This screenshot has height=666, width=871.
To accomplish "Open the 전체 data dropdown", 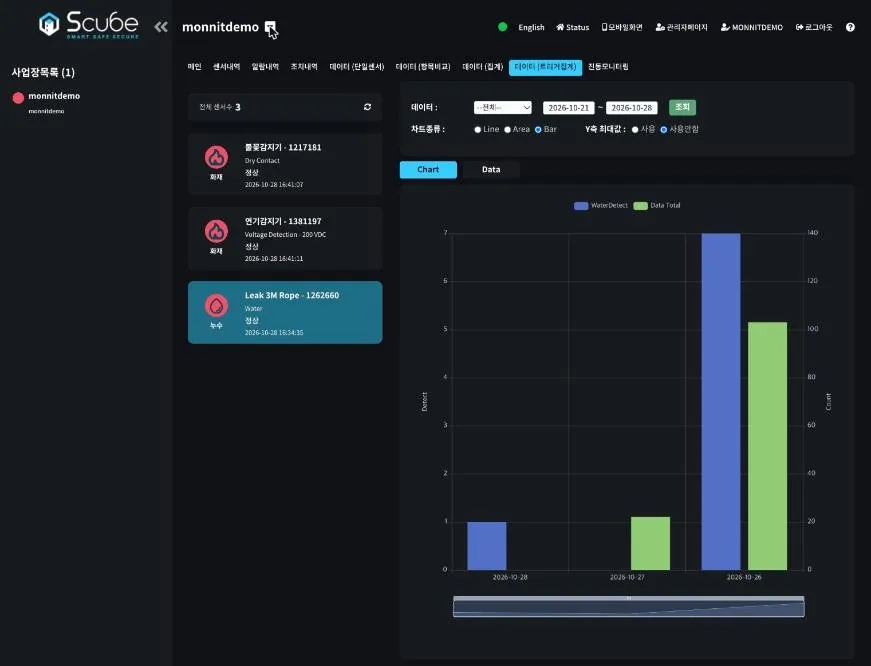I will [x=503, y=107].
